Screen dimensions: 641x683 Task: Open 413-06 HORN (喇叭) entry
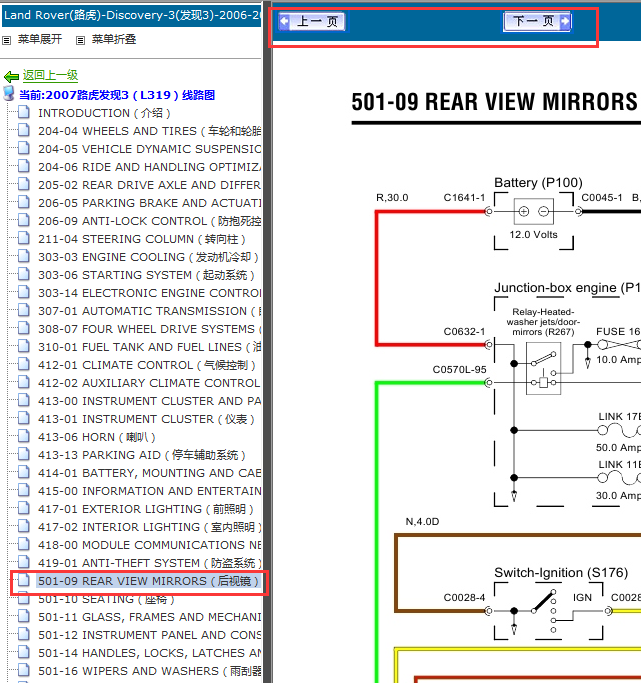(97, 437)
